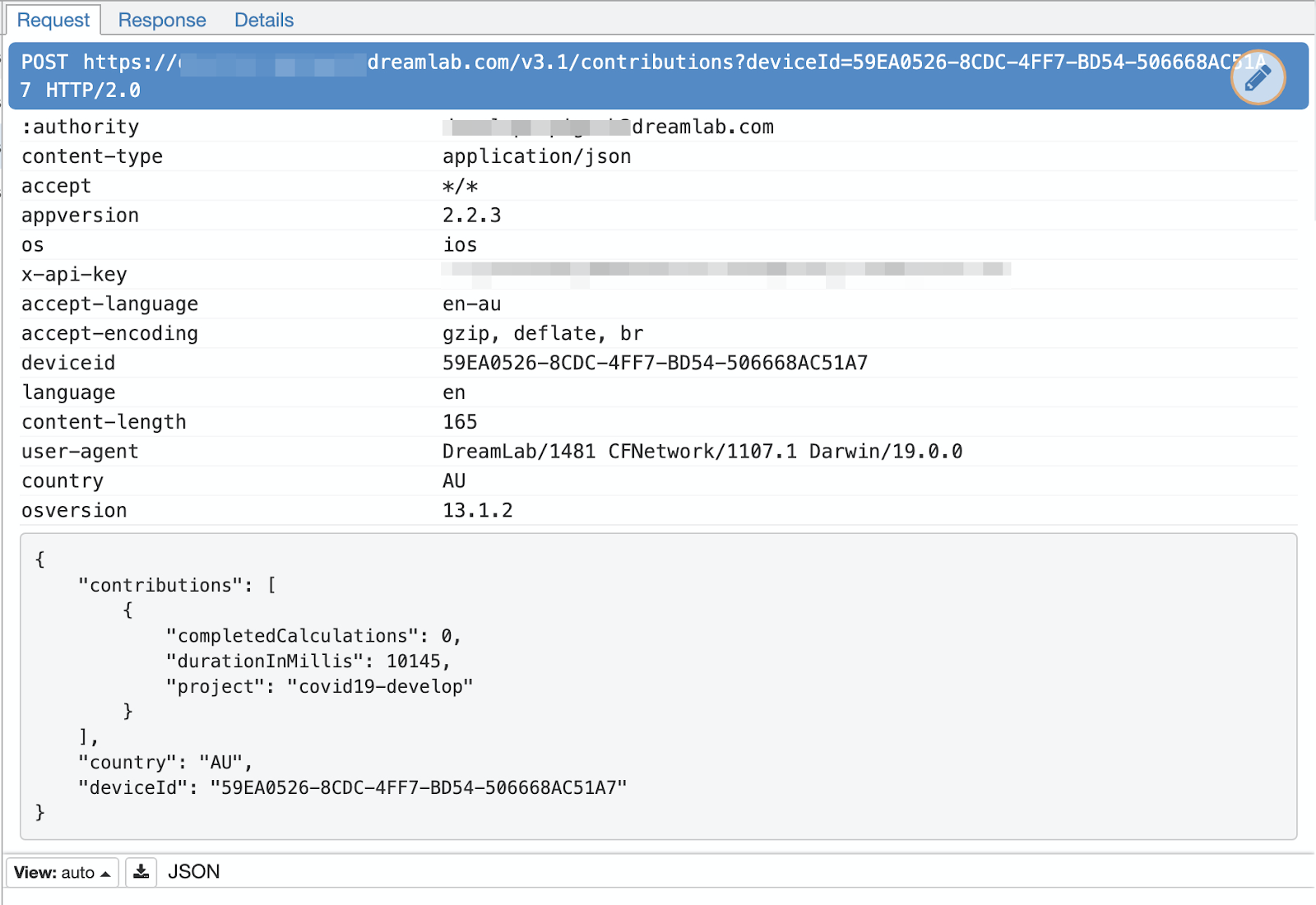The width and height of the screenshot is (1316, 905).
Task: Select the appversion header name
Action: point(81,216)
